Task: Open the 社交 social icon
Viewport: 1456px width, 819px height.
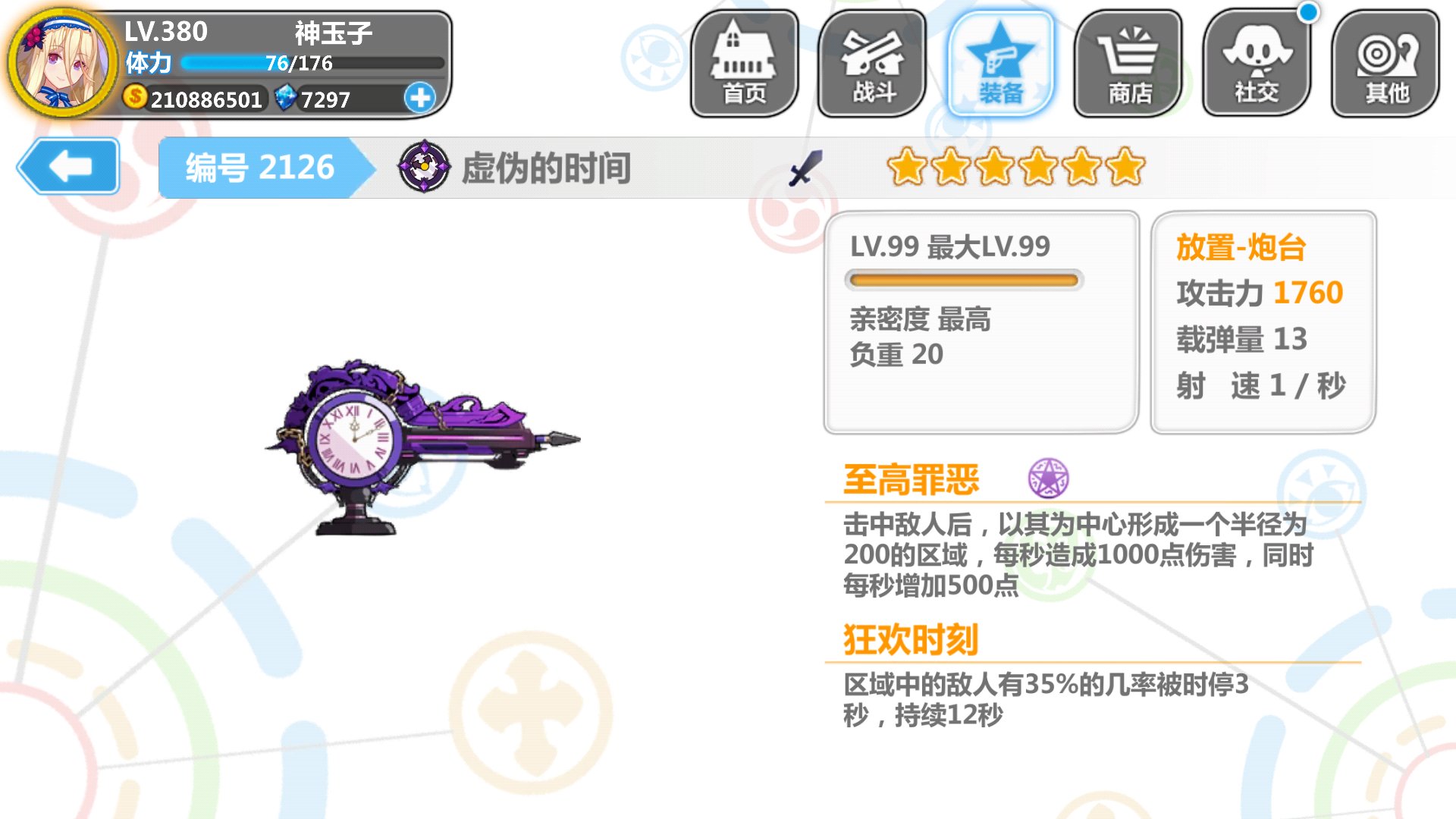Action: point(1257,64)
